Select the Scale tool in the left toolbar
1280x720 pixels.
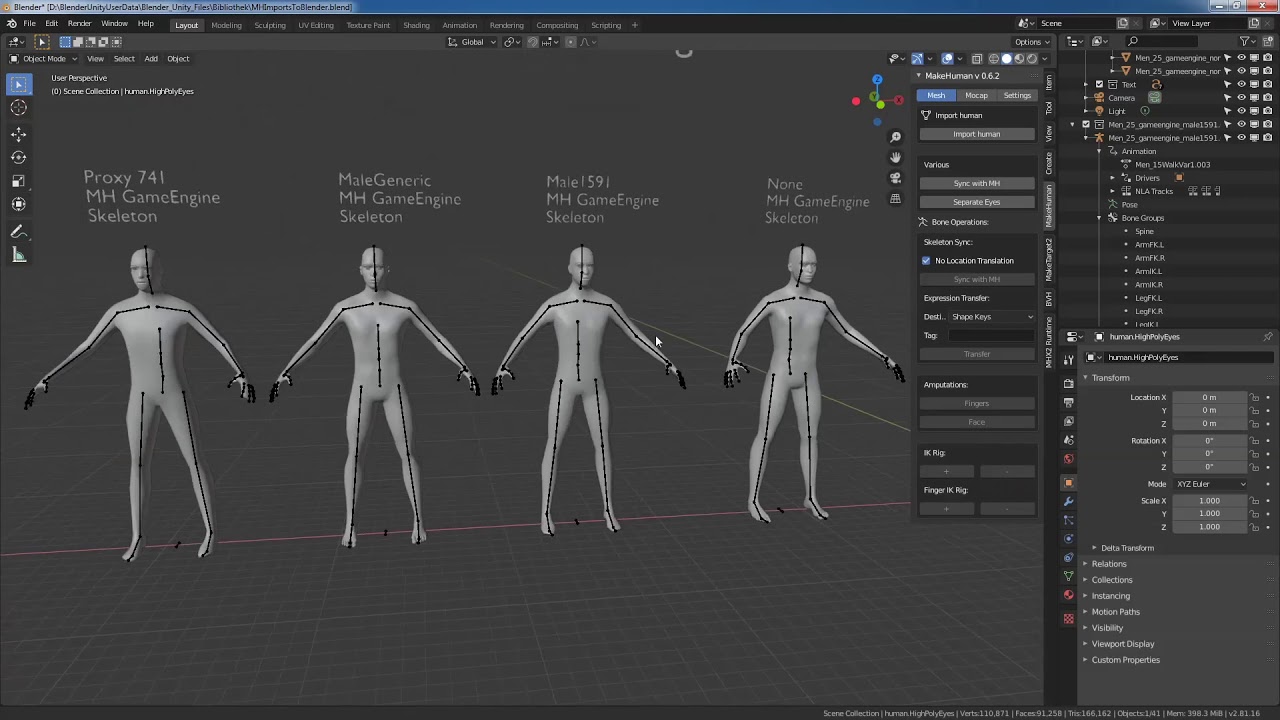(x=19, y=181)
